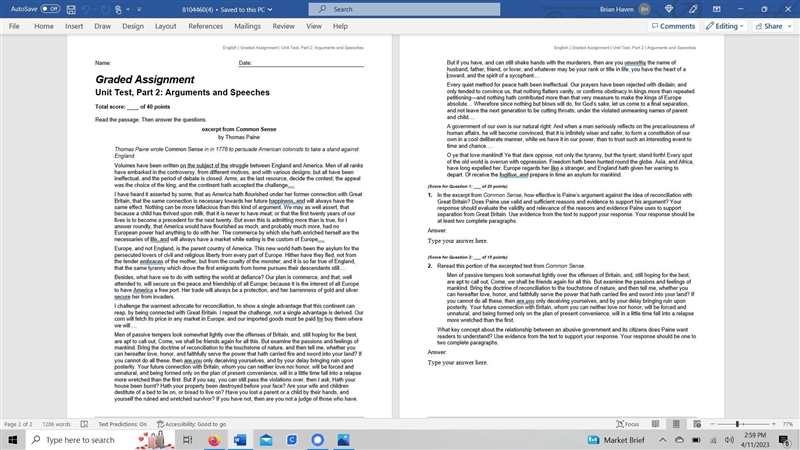Open the Photos app on taskbar
Image resolution: width=800 pixels, height=450 pixels.
pyautogui.click(x=343, y=440)
